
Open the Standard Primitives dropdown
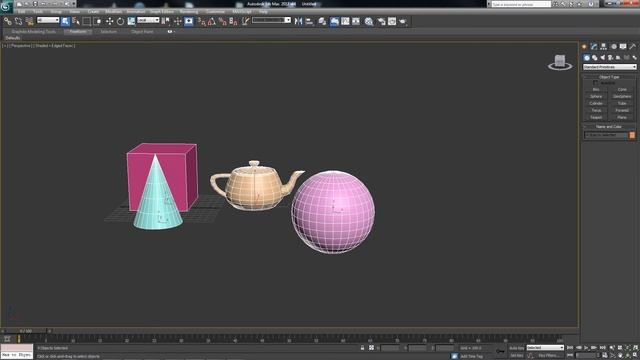tap(609, 67)
